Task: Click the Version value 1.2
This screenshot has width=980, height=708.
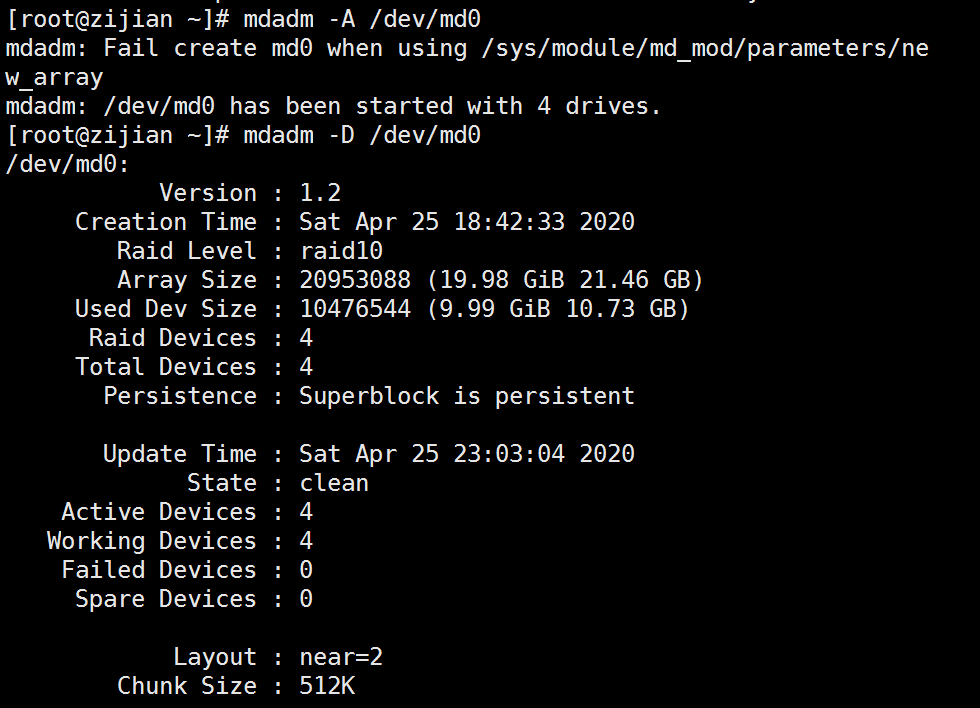Action: point(320,193)
